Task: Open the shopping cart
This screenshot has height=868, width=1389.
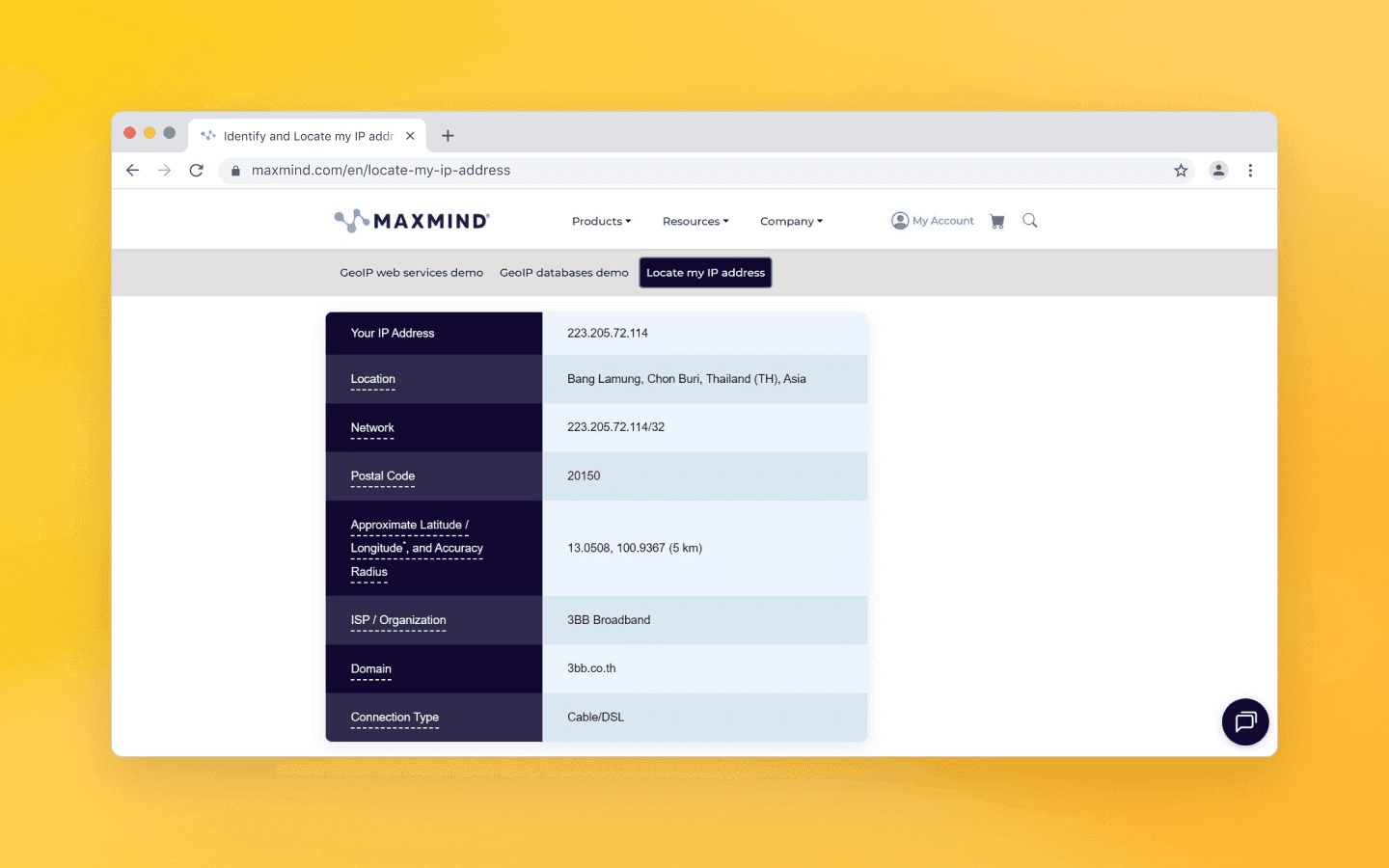Action: (x=997, y=220)
